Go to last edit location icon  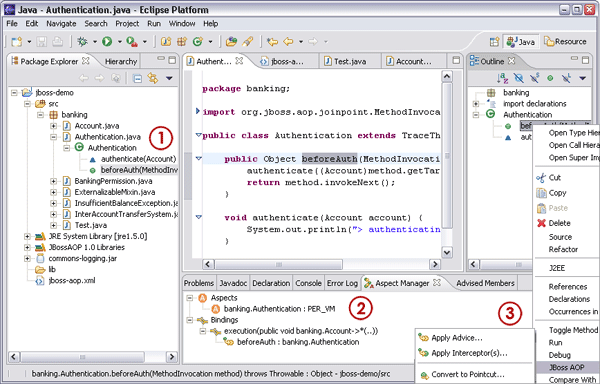(x=272, y=41)
